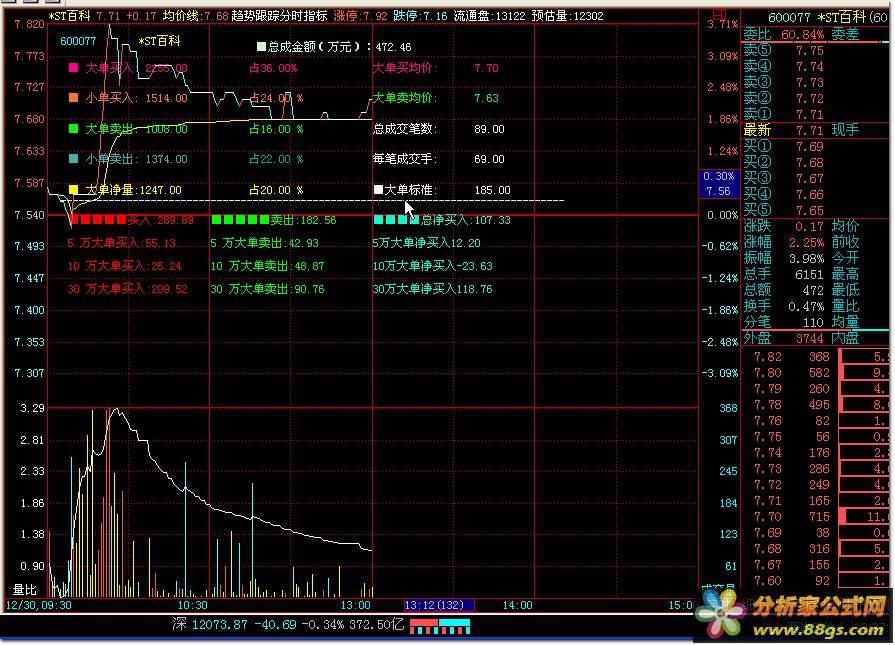895x645 pixels.
Task: Click the 卖出:182.56 green summary
Action: click(303, 220)
